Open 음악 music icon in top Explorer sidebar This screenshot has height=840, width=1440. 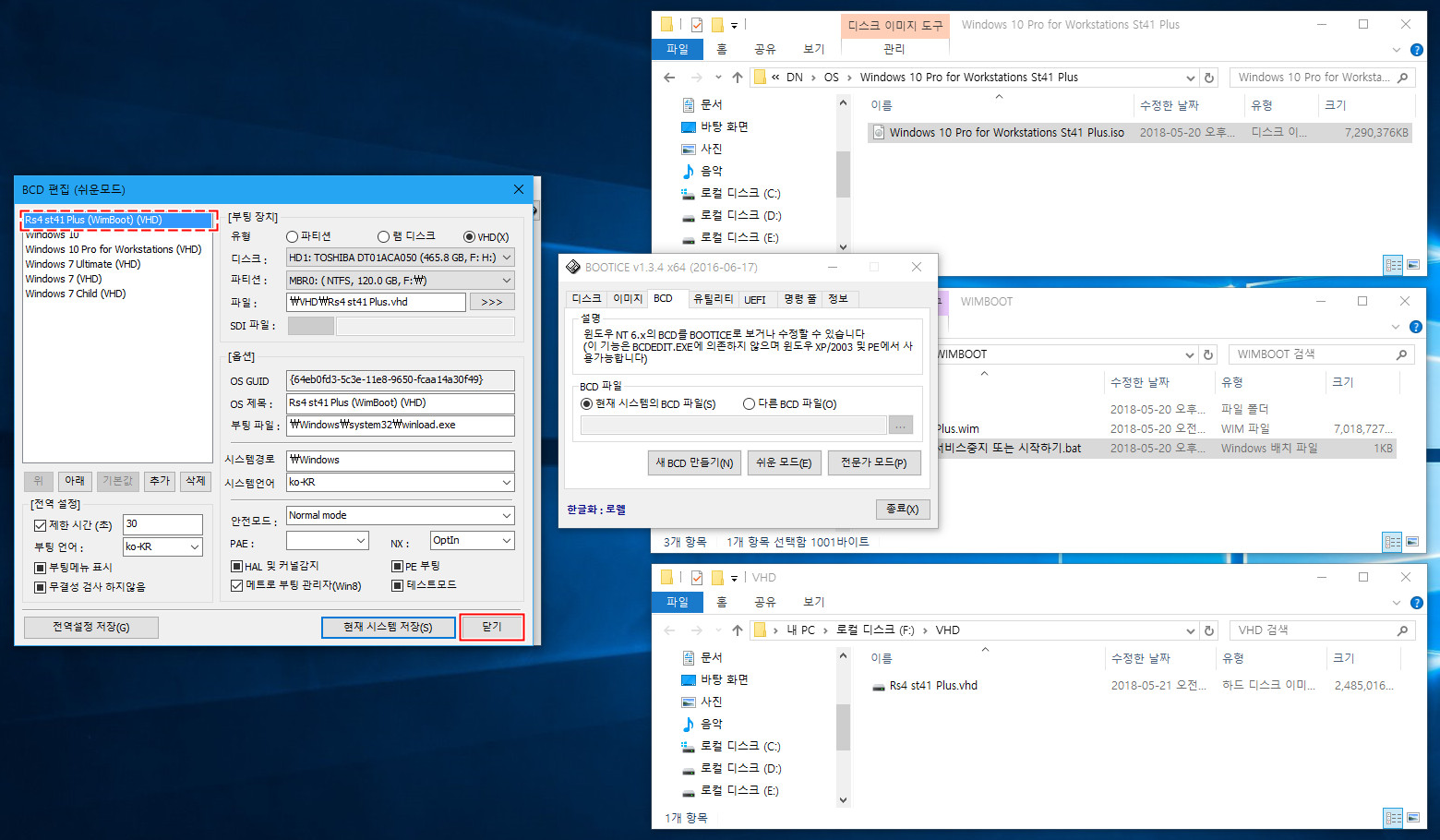(688, 171)
